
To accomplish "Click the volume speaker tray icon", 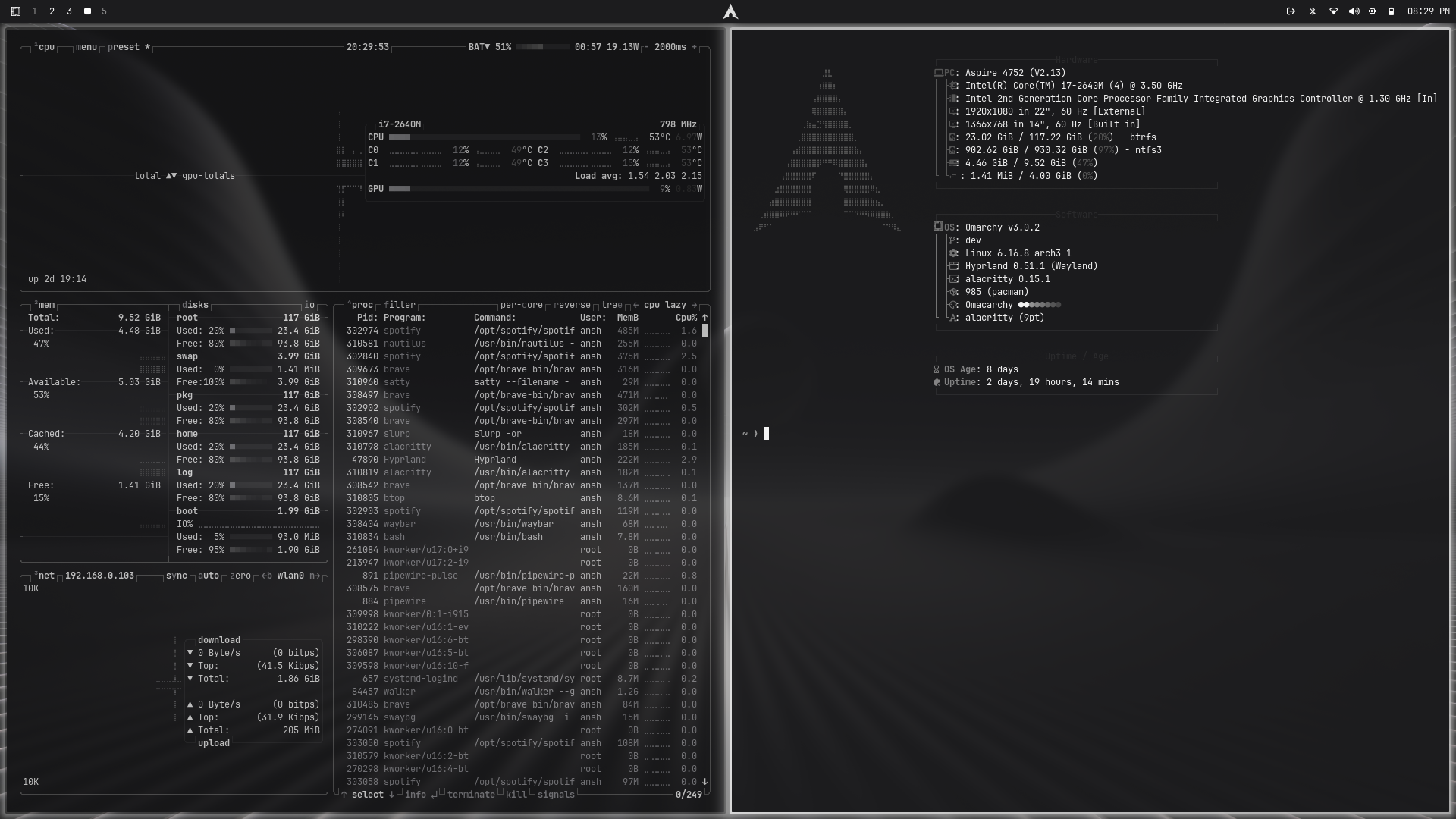I will (x=1354, y=11).
